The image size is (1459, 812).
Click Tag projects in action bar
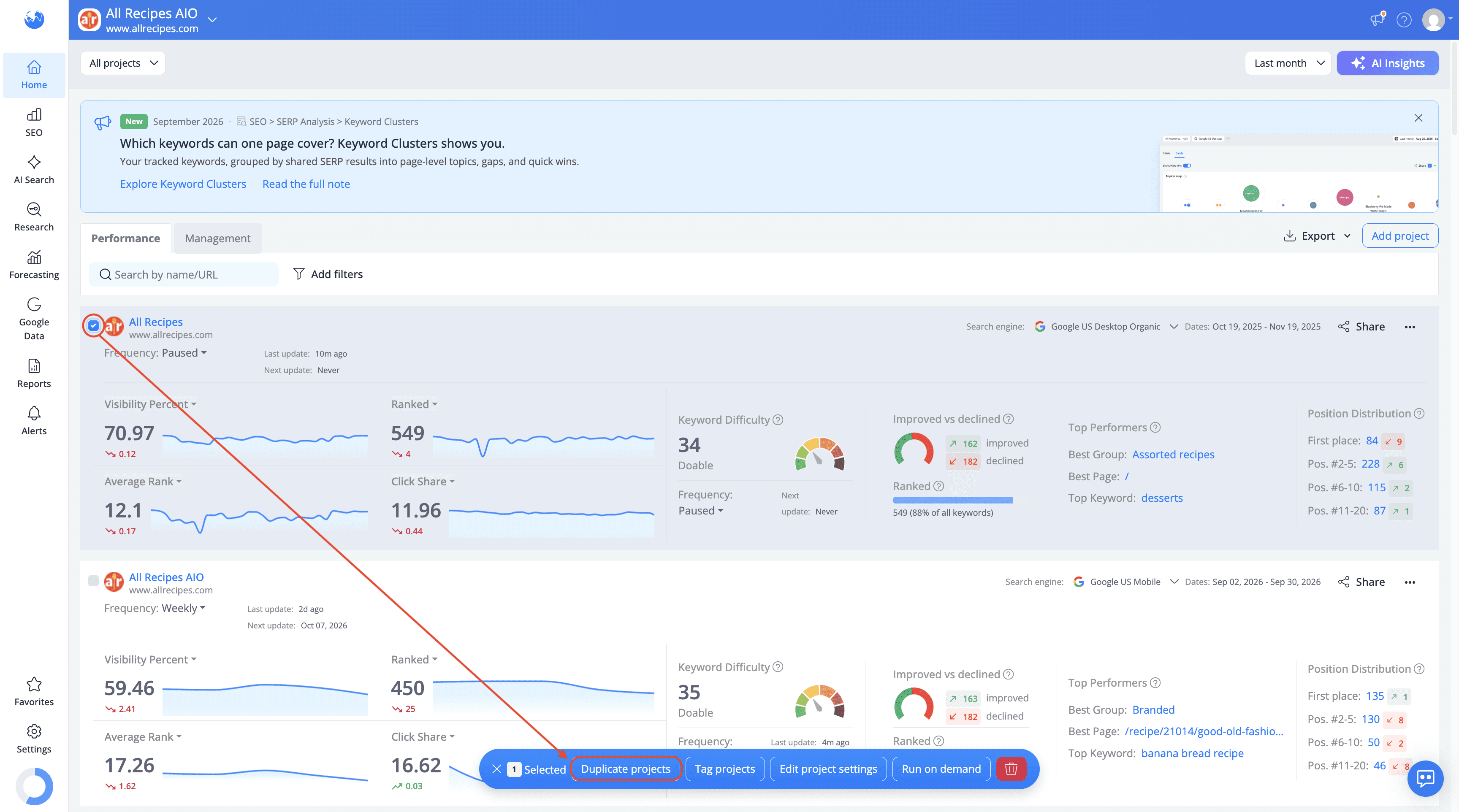point(725,769)
